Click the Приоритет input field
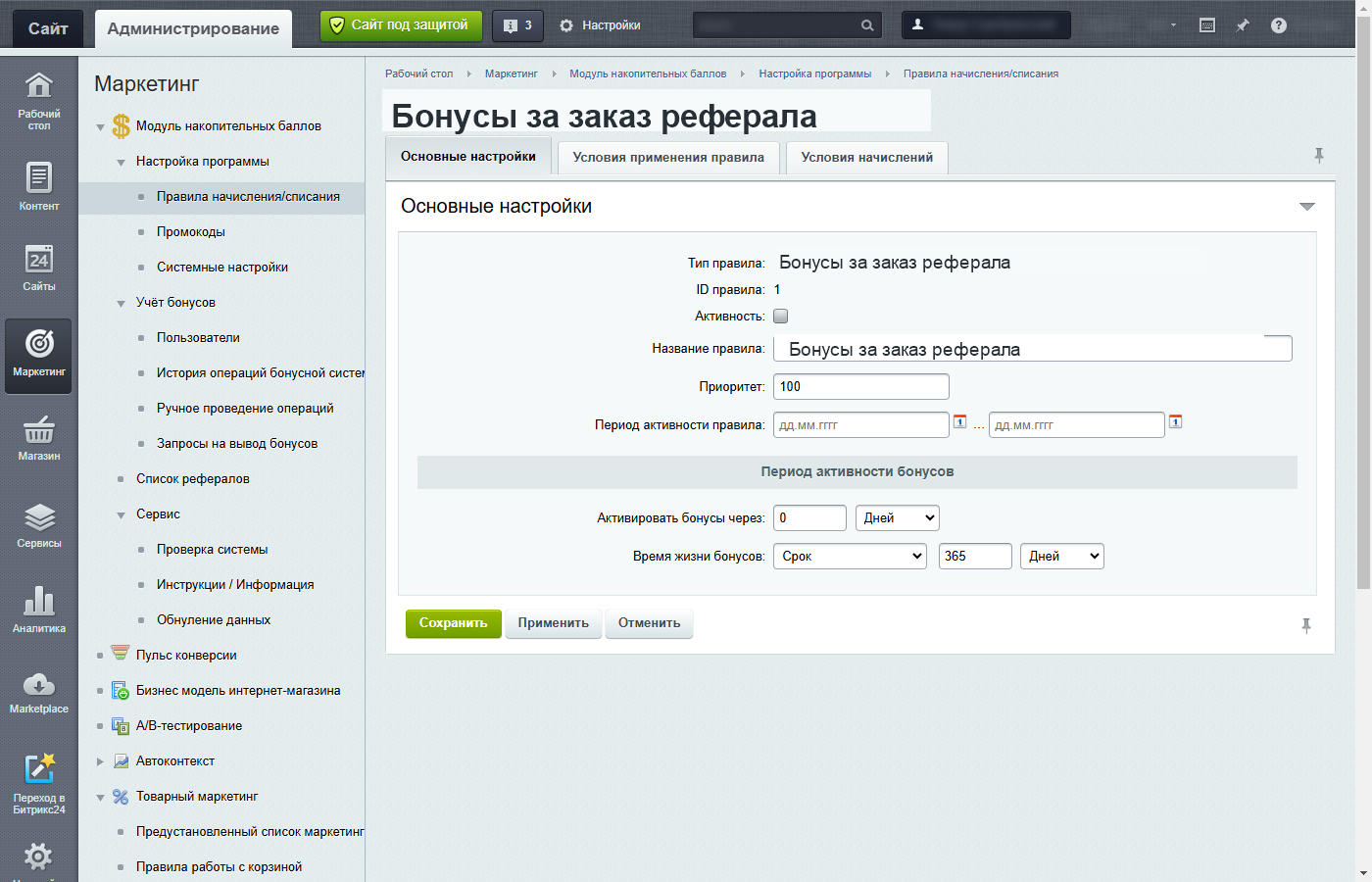The height and width of the screenshot is (882, 1372). pos(861,387)
